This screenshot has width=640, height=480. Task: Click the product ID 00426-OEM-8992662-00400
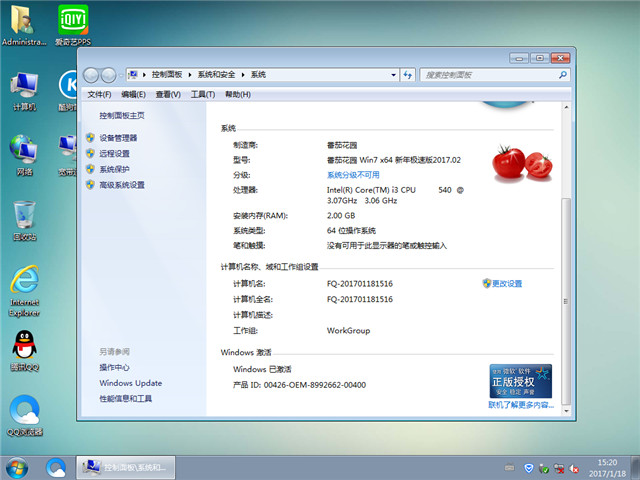coord(315,385)
